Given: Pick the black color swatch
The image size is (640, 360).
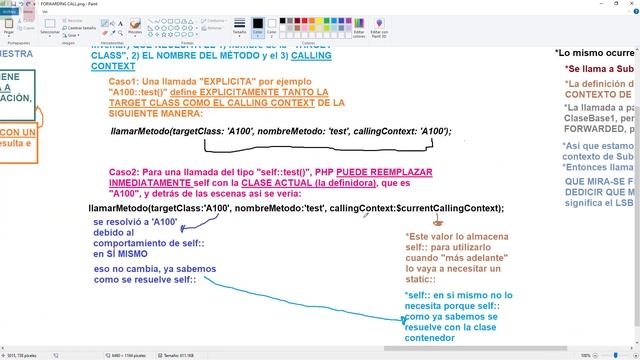Looking at the screenshot, I should click(x=282, y=20).
